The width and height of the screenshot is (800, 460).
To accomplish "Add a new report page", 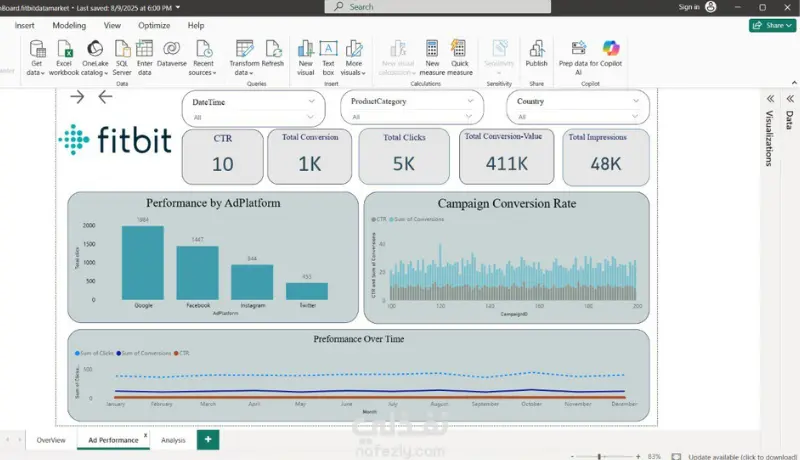I will (208, 440).
